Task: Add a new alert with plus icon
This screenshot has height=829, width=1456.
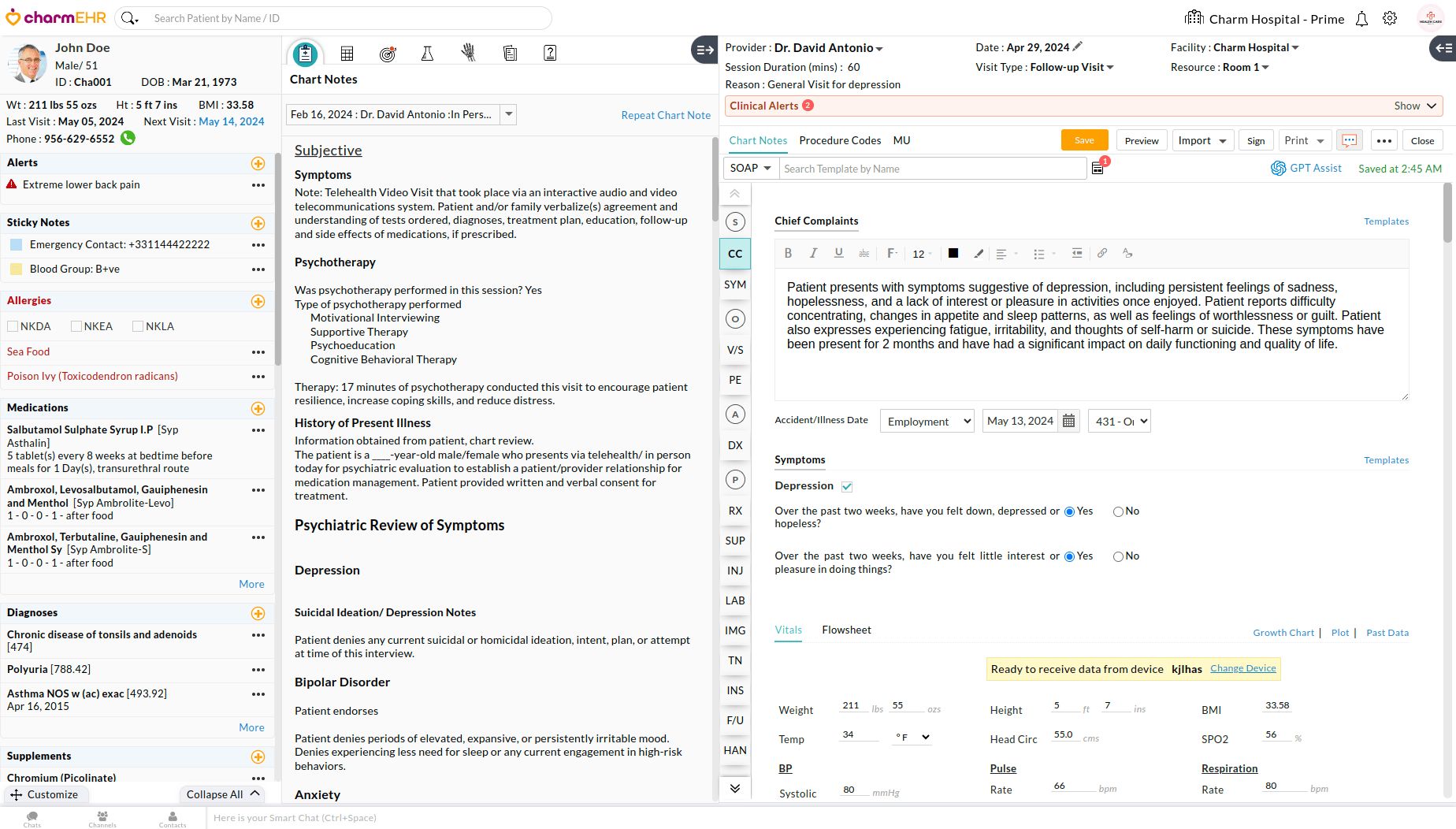Action: (x=258, y=163)
